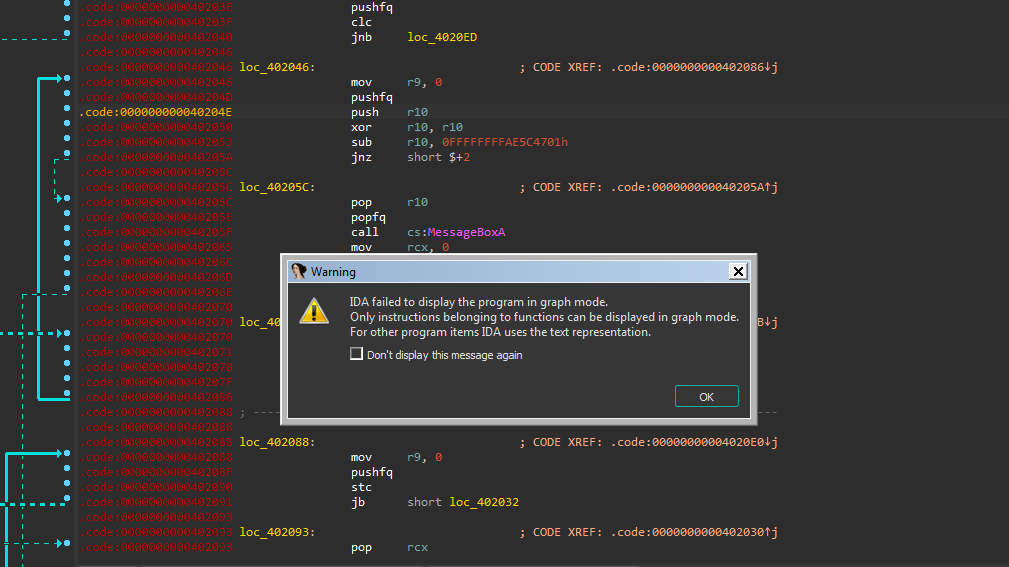
Task: Select the loc_402046 label
Action: tap(276, 67)
